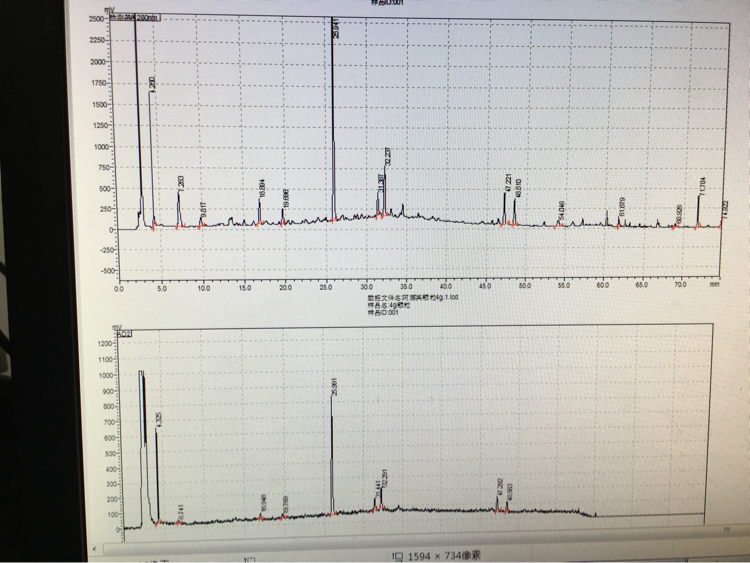Select the 7.263 peak label
The height and width of the screenshot is (563, 750).
coord(181,185)
